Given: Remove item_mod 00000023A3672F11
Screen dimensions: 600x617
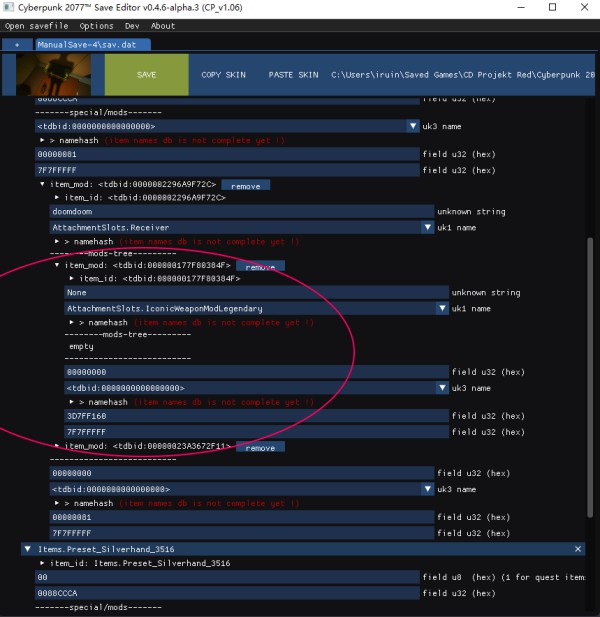Looking at the screenshot, I should pos(260,447).
